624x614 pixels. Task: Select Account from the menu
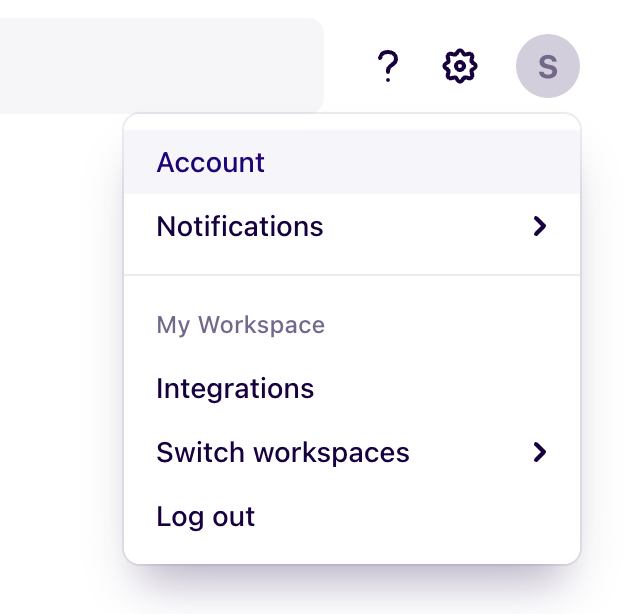click(x=352, y=162)
